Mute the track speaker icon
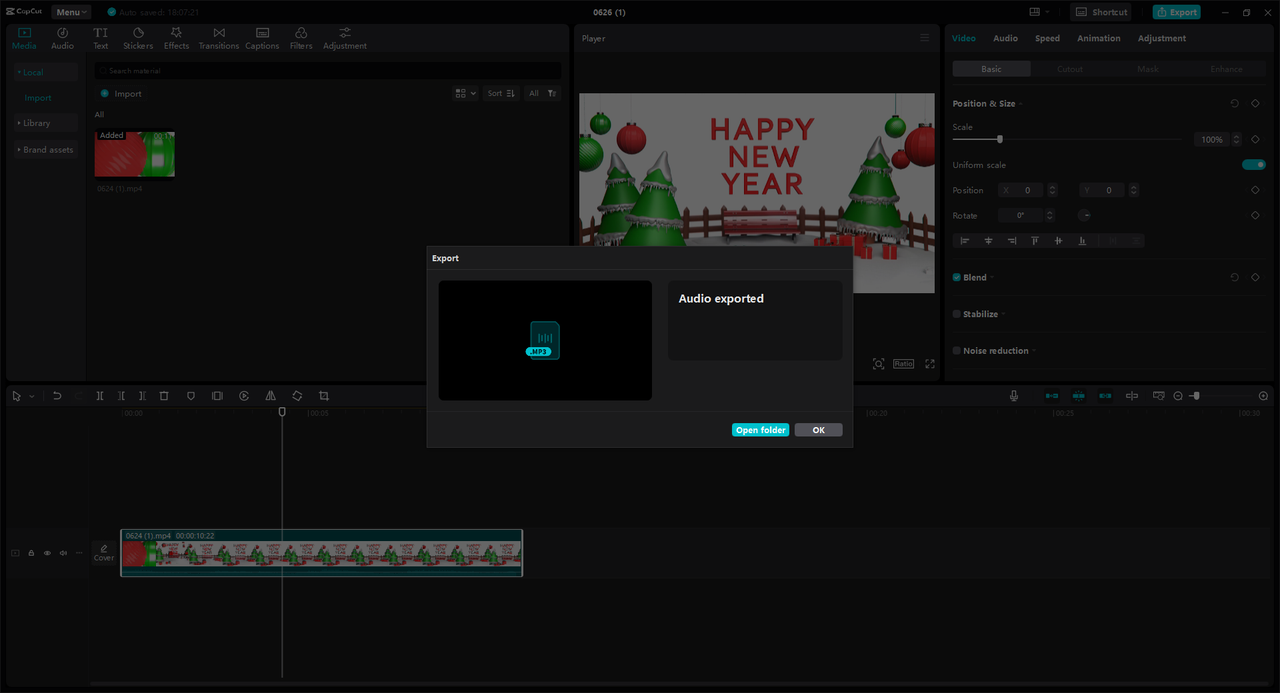Image resolution: width=1280 pixels, height=693 pixels. coord(63,553)
